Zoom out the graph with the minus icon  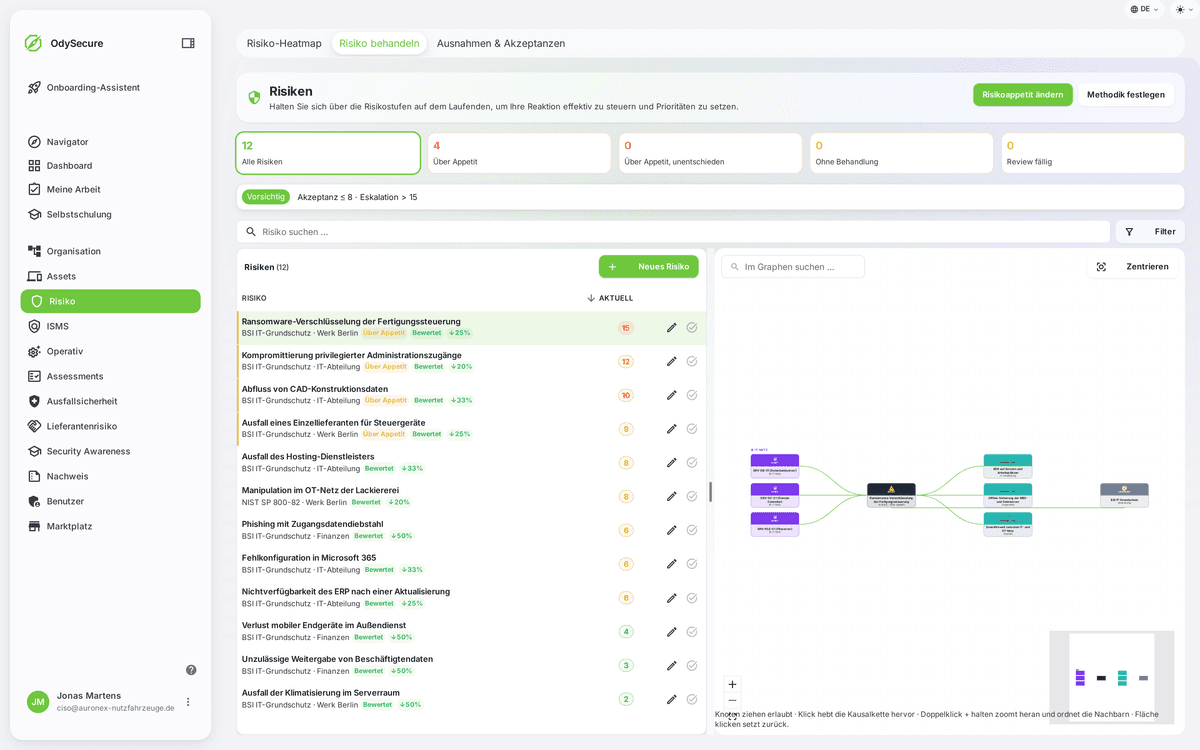pos(732,701)
